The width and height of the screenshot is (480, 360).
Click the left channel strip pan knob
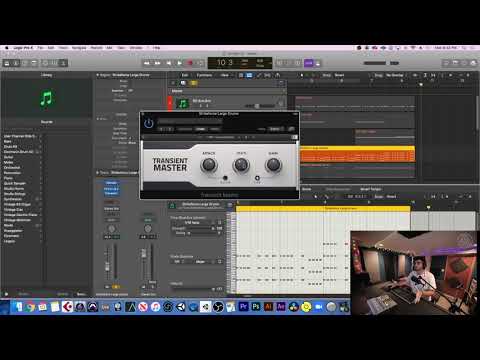point(112,229)
